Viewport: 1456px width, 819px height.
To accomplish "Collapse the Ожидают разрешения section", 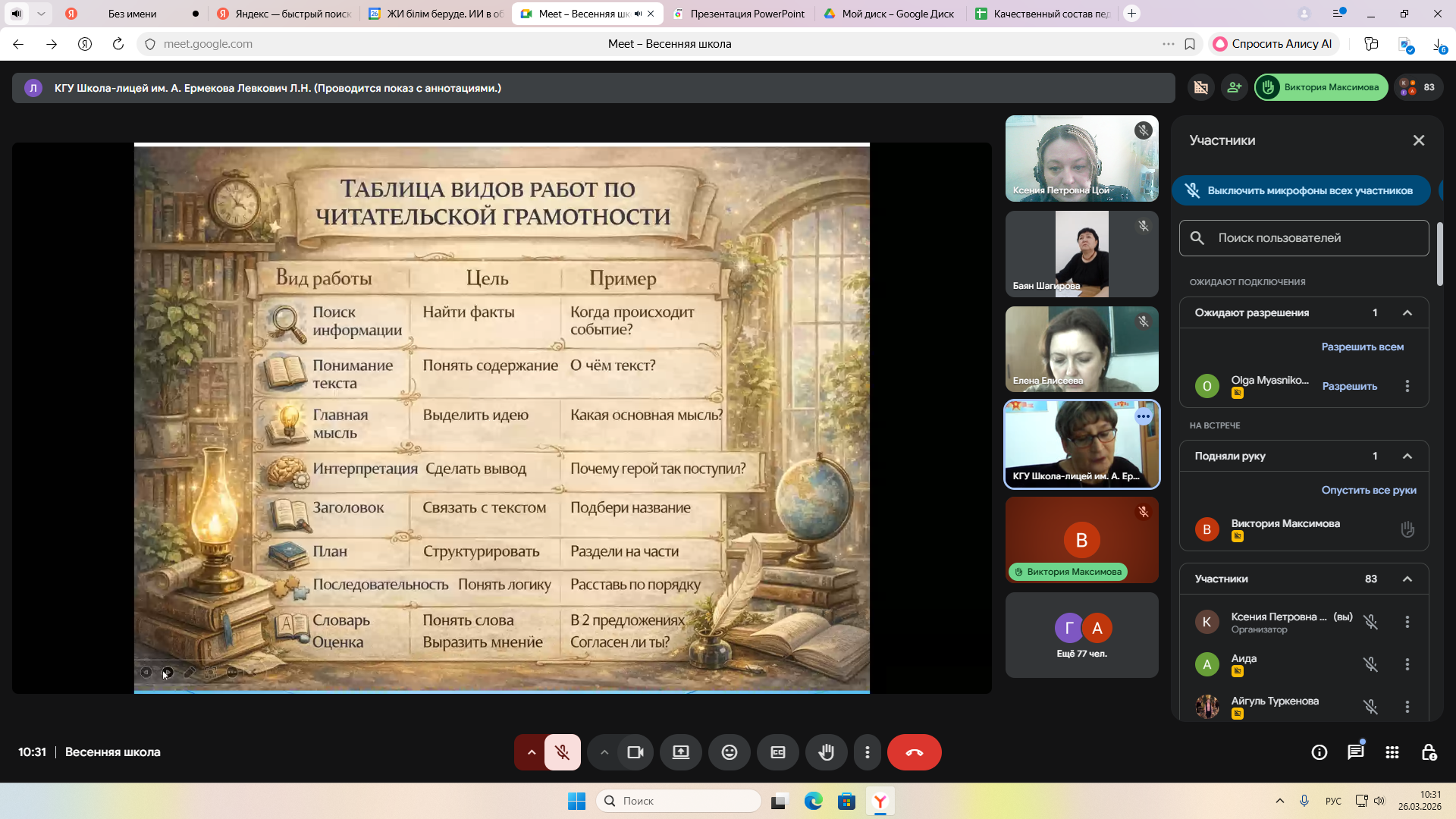I will click(x=1407, y=312).
